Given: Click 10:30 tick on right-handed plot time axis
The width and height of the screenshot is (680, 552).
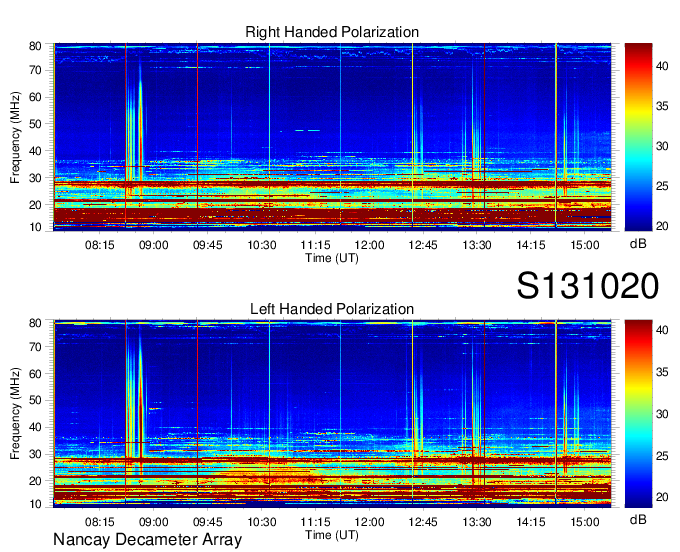Looking at the screenshot, I should pyautogui.click(x=262, y=245).
